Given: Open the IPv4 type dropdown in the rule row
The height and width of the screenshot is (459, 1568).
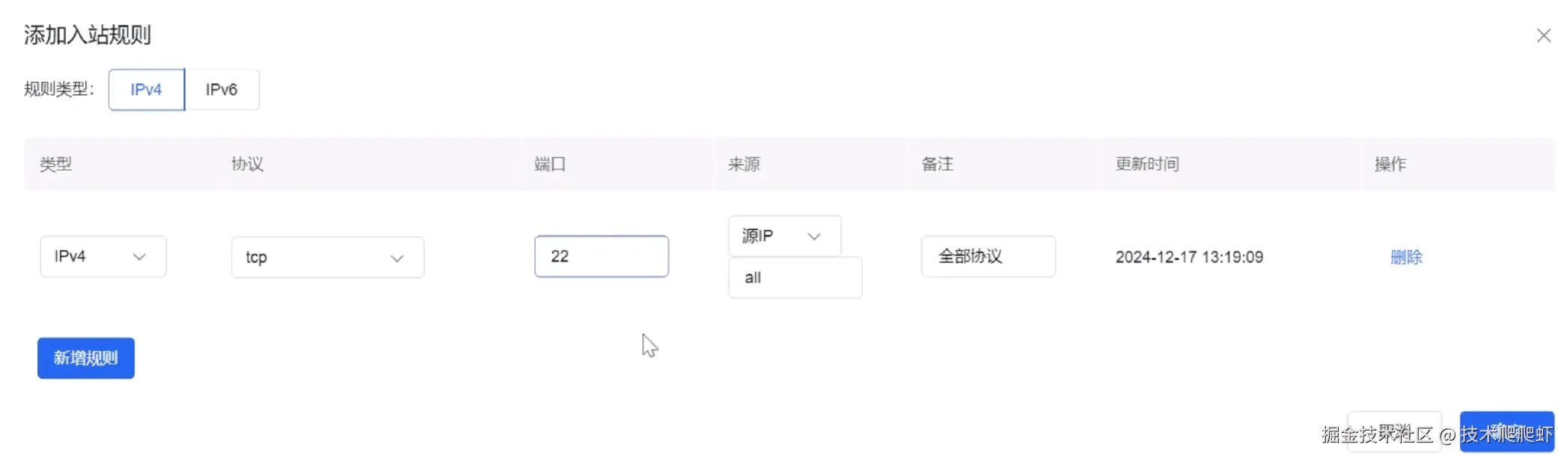Looking at the screenshot, I should (x=103, y=257).
